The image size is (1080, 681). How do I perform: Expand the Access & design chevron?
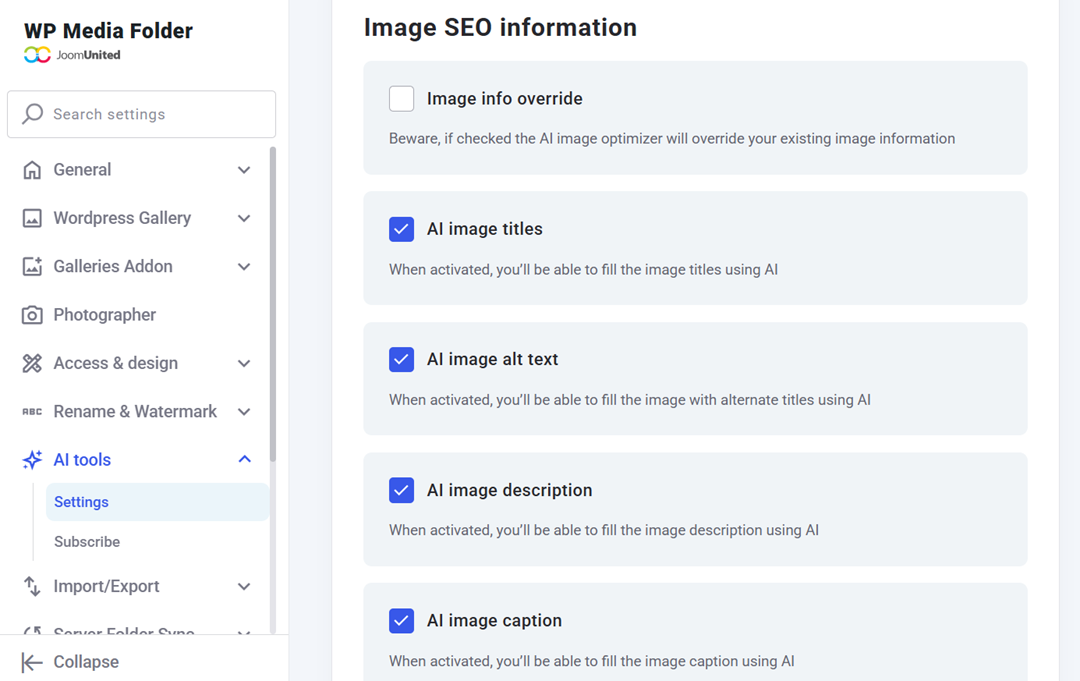(244, 363)
